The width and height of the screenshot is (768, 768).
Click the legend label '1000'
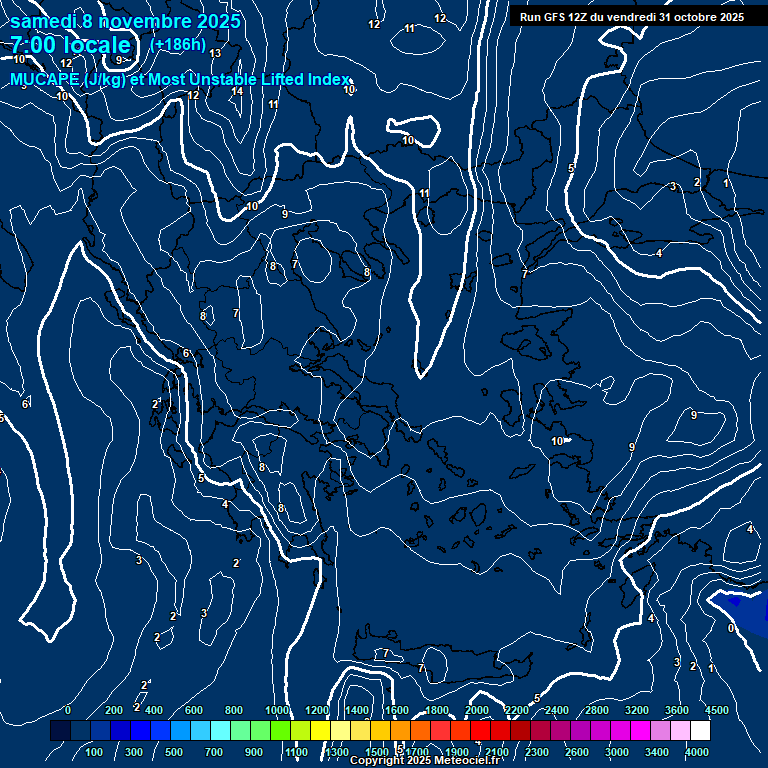pos(277,710)
